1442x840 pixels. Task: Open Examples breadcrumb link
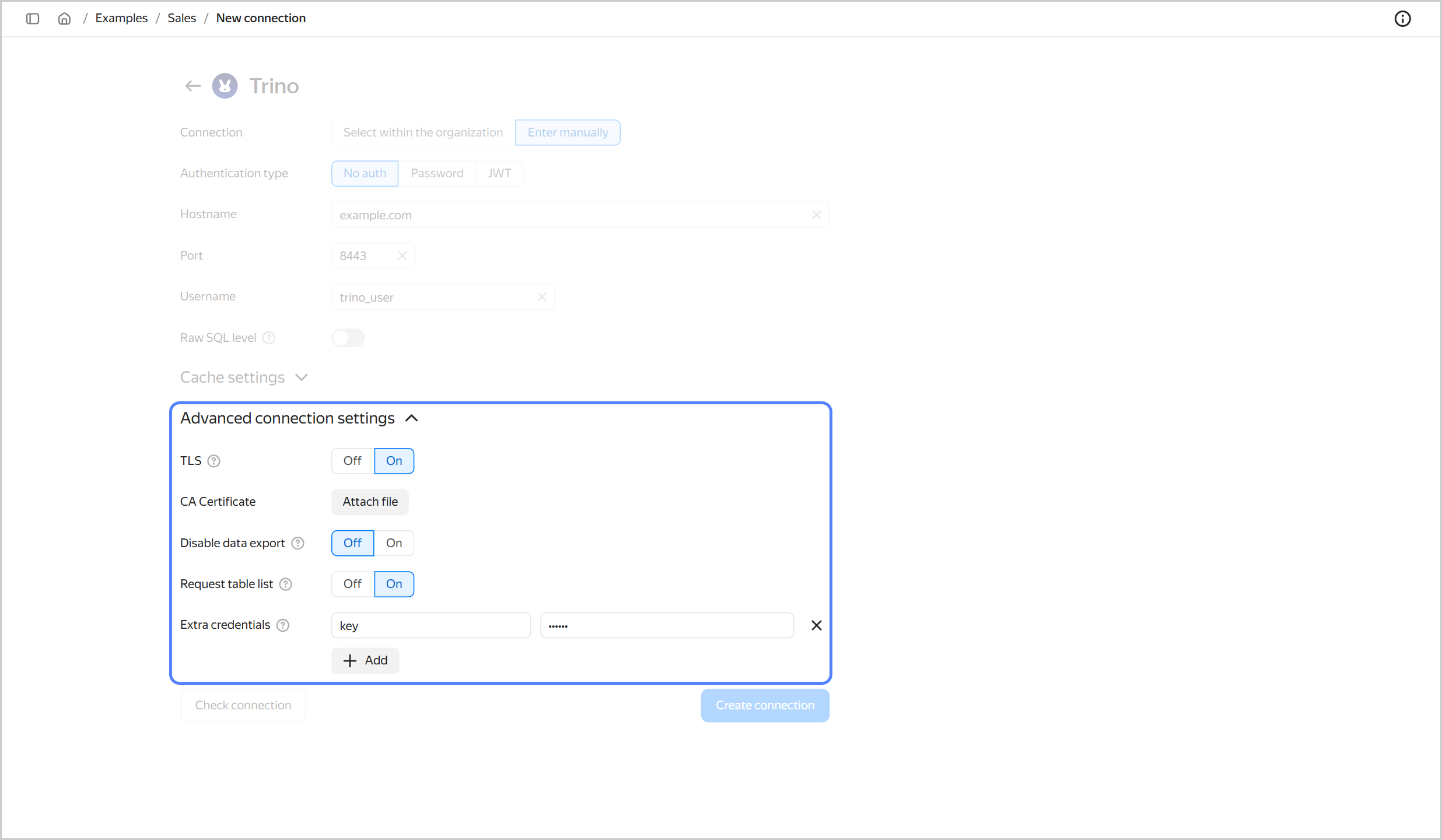coord(121,18)
